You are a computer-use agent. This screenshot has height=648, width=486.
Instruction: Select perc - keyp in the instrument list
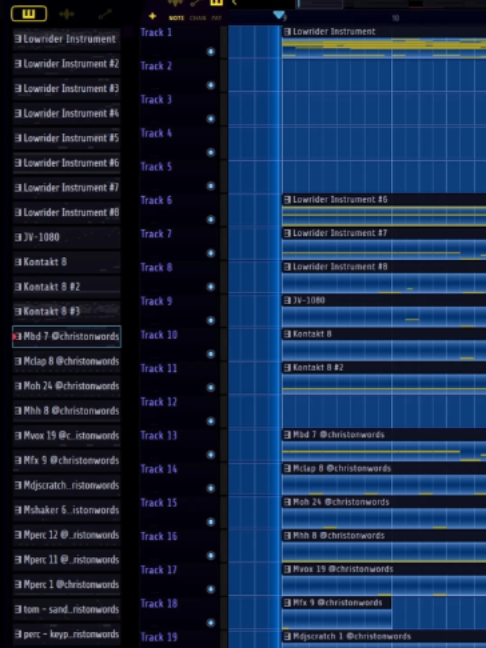67,634
